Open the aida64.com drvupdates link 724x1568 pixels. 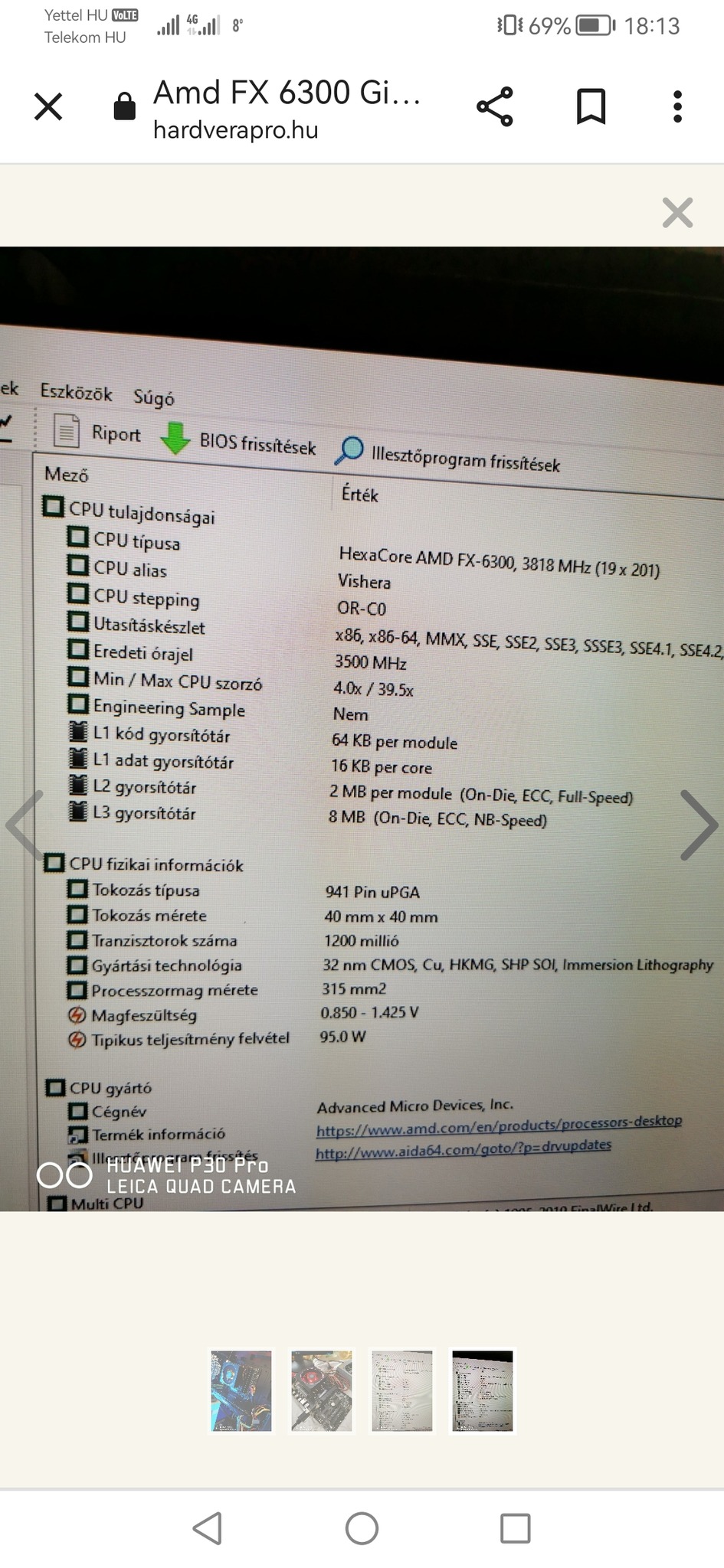coord(464,1148)
